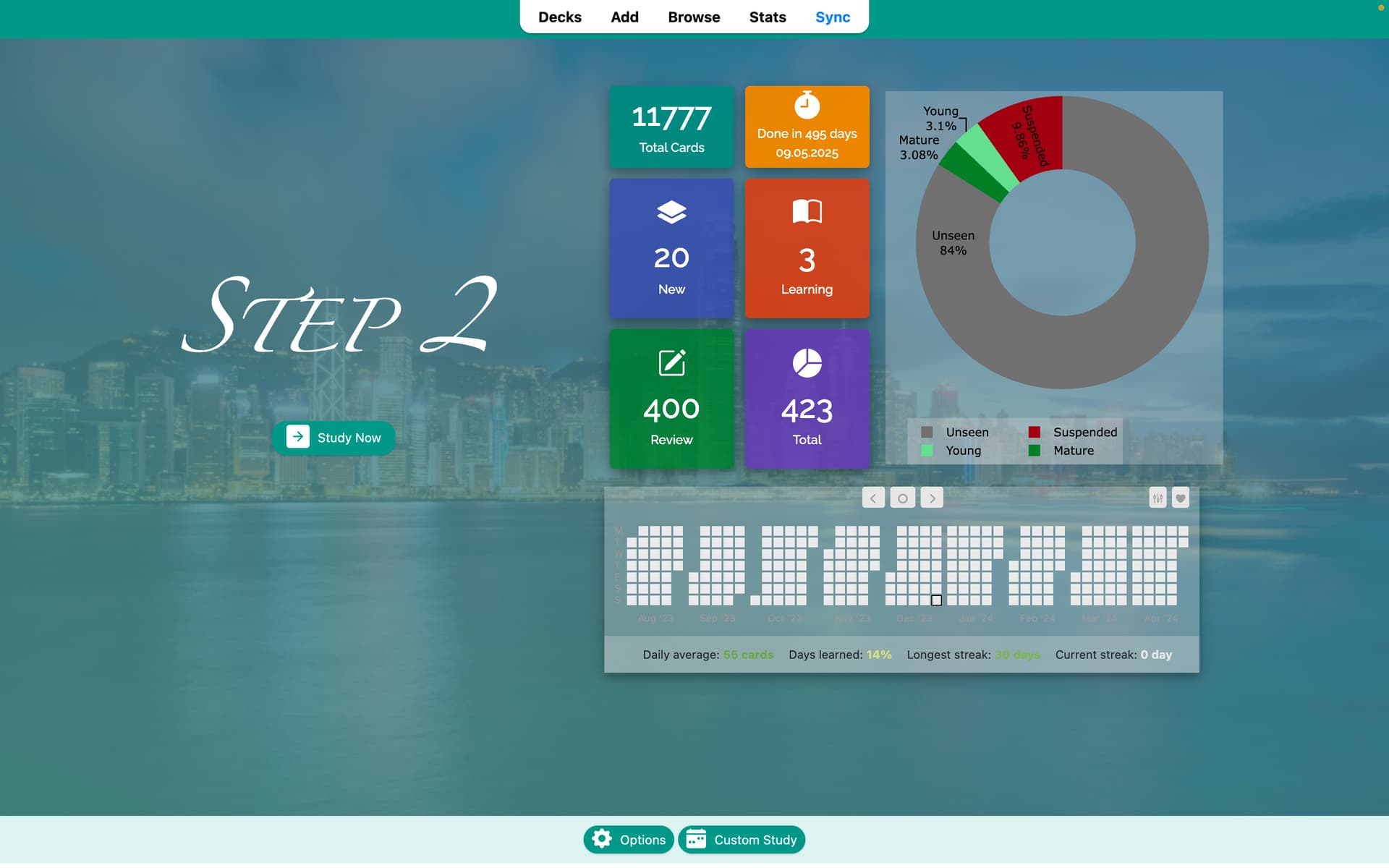Click the pie chart Total icon

pyautogui.click(x=807, y=363)
